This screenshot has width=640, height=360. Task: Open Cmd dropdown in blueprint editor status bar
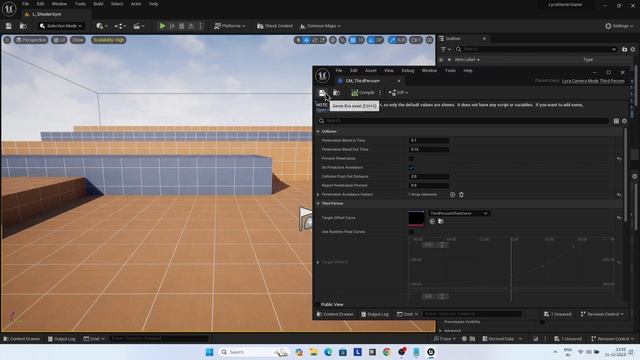click(407, 314)
